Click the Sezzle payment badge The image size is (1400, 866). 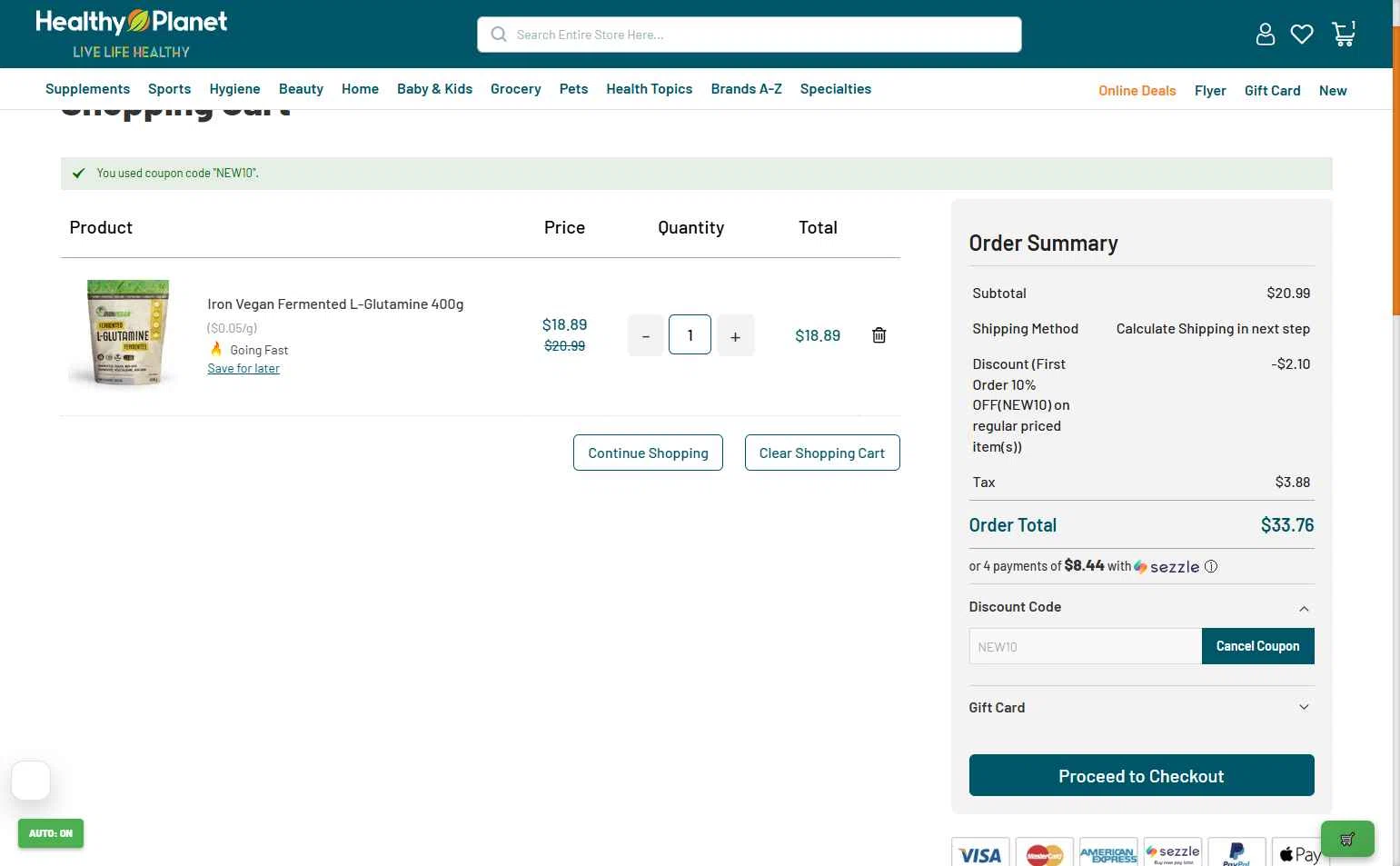(x=1173, y=852)
